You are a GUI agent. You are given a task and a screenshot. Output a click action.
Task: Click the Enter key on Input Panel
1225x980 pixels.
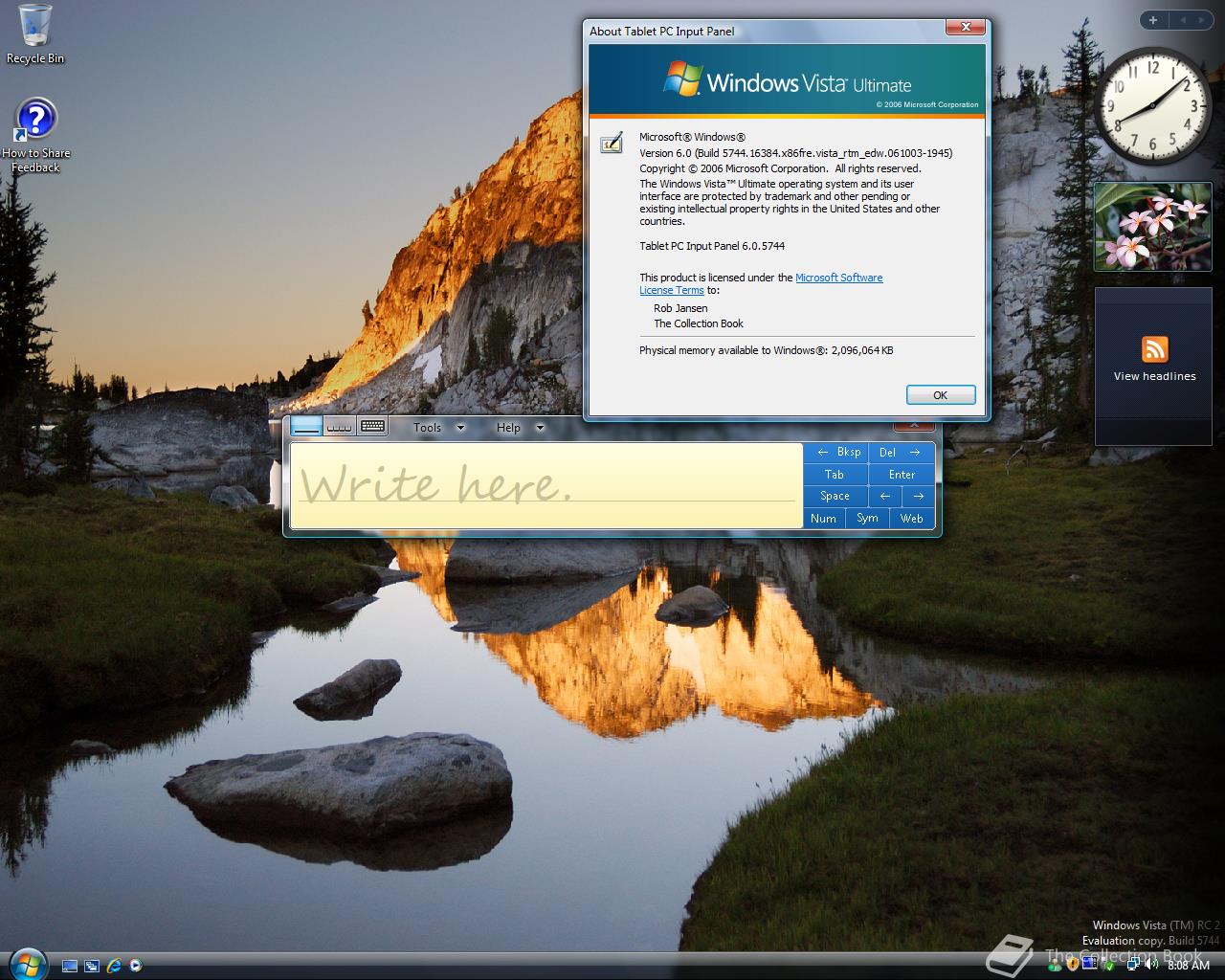pos(902,474)
